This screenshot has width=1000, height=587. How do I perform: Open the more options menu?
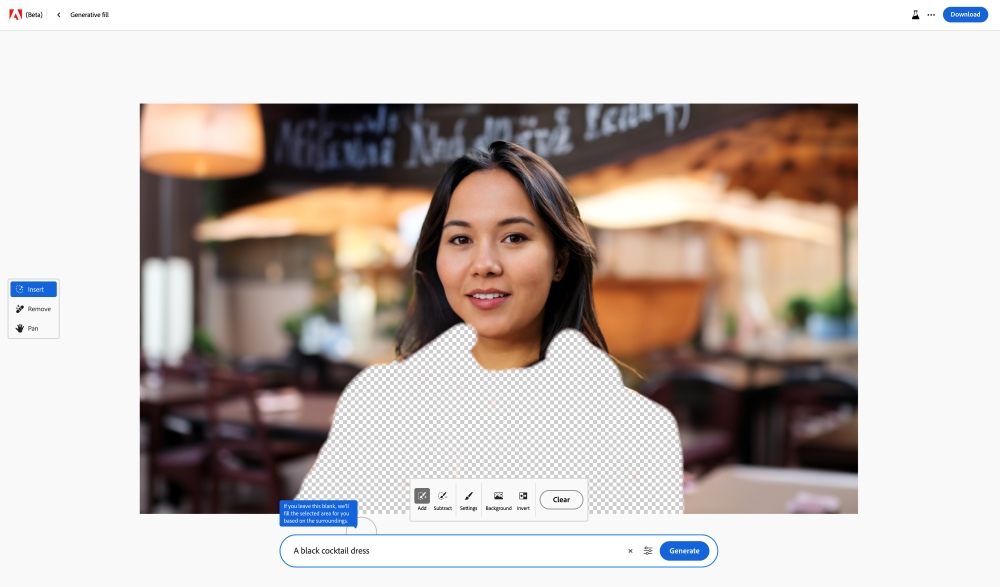point(930,14)
